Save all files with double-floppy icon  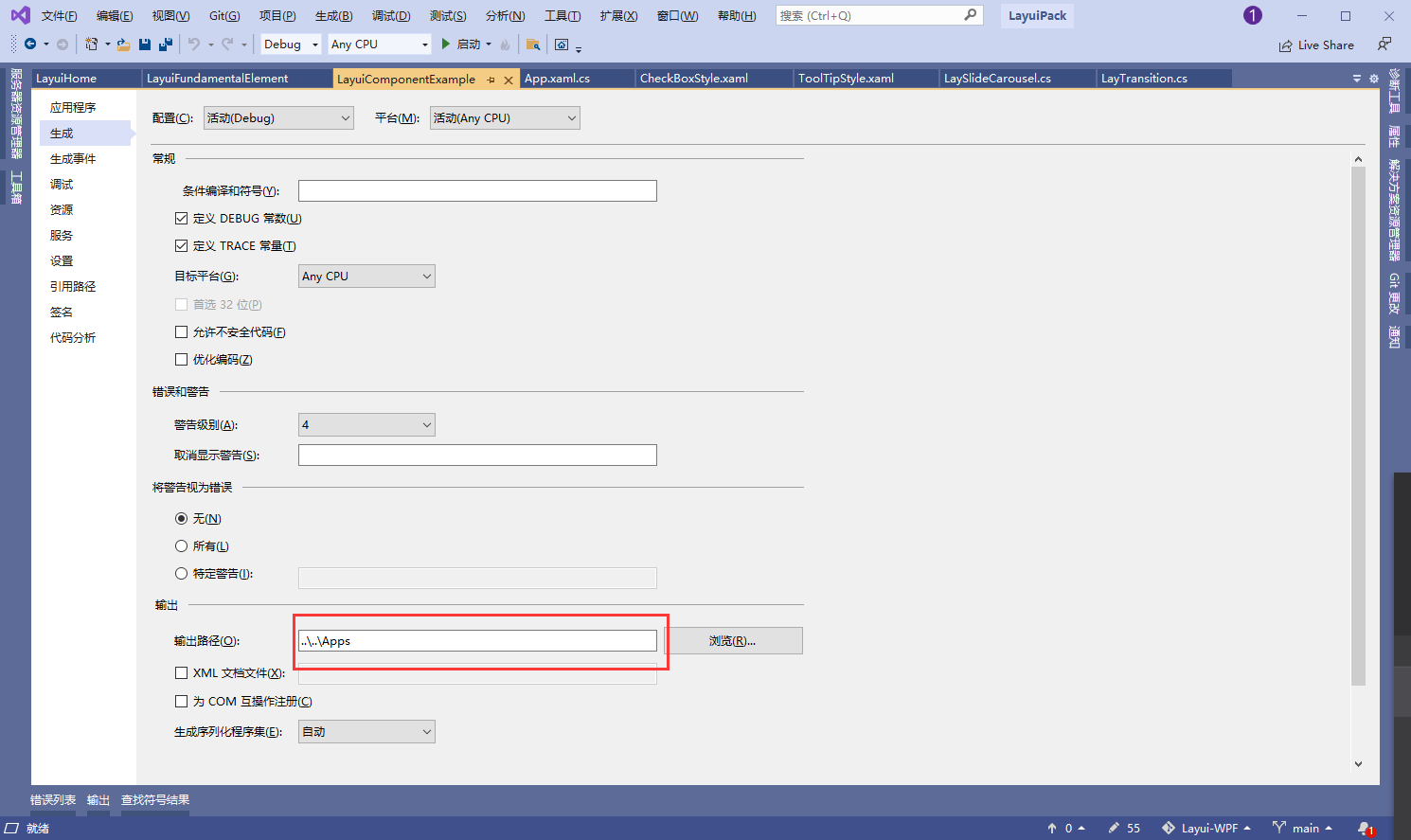point(166,45)
